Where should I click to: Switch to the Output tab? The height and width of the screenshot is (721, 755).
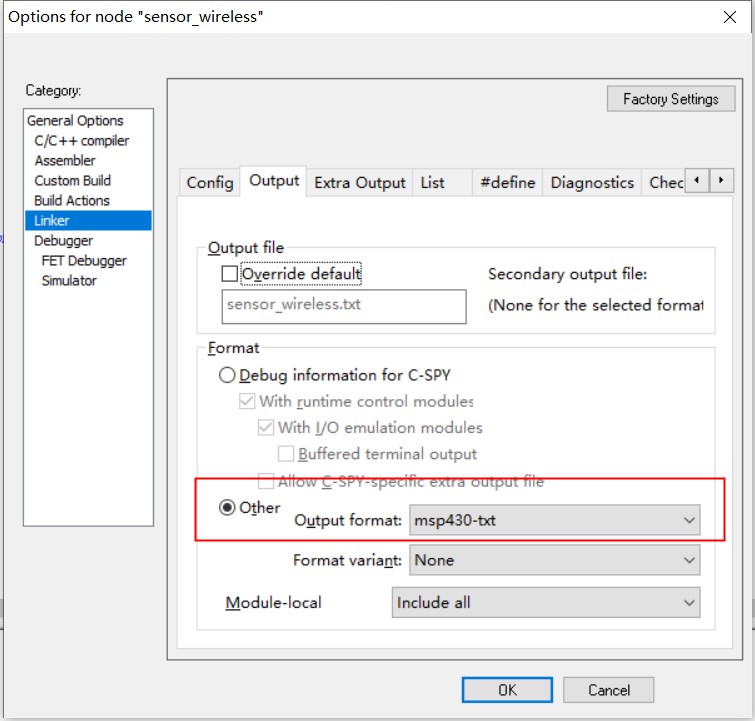pos(273,181)
